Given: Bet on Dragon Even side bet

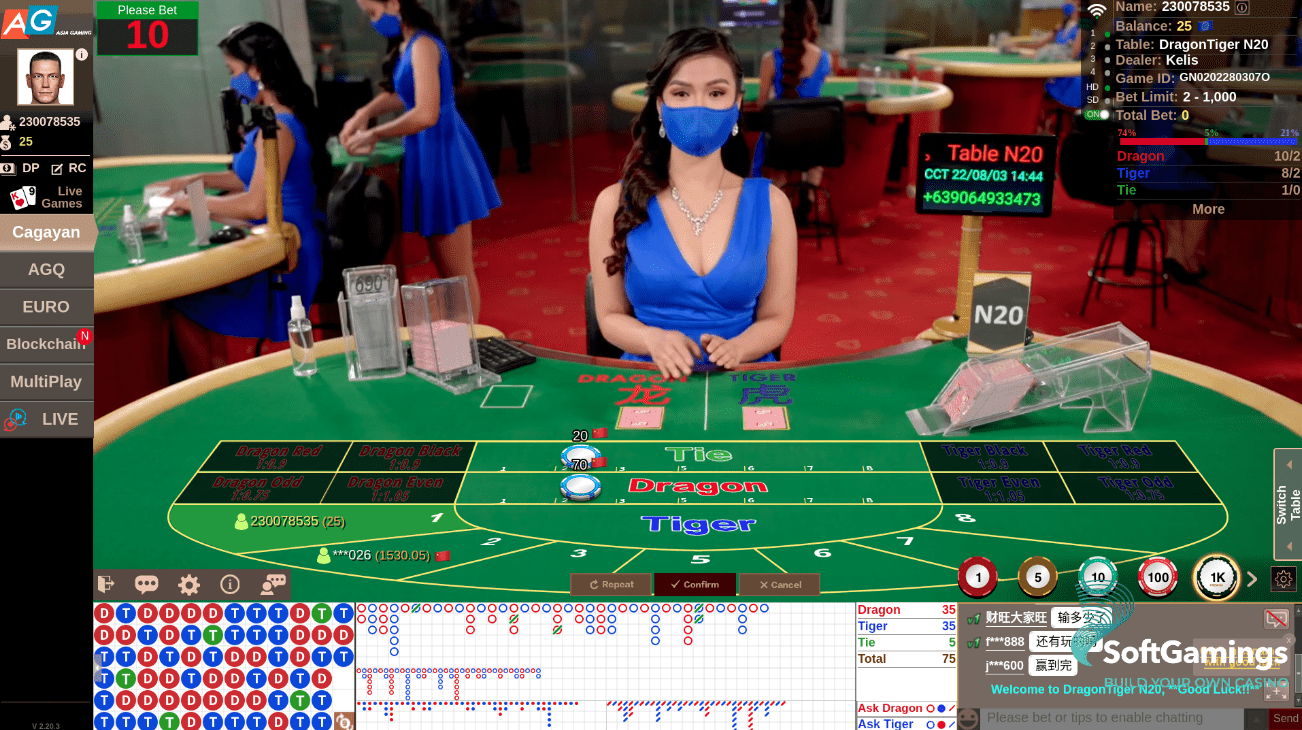Looking at the screenshot, I should coord(393,488).
